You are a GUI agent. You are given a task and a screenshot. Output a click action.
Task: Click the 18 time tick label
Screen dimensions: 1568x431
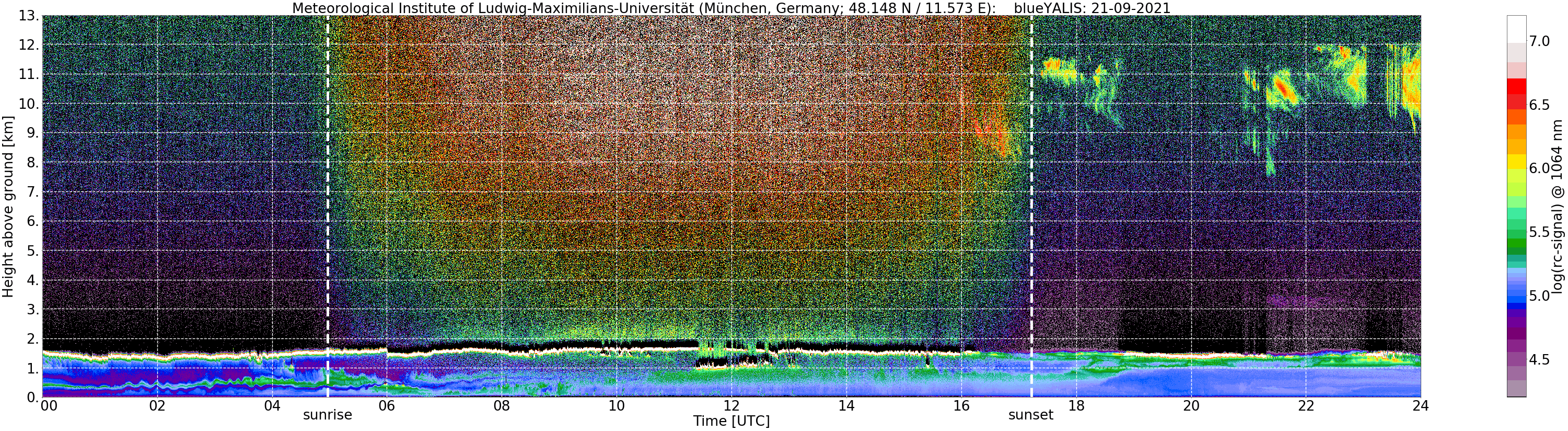[1076, 405]
